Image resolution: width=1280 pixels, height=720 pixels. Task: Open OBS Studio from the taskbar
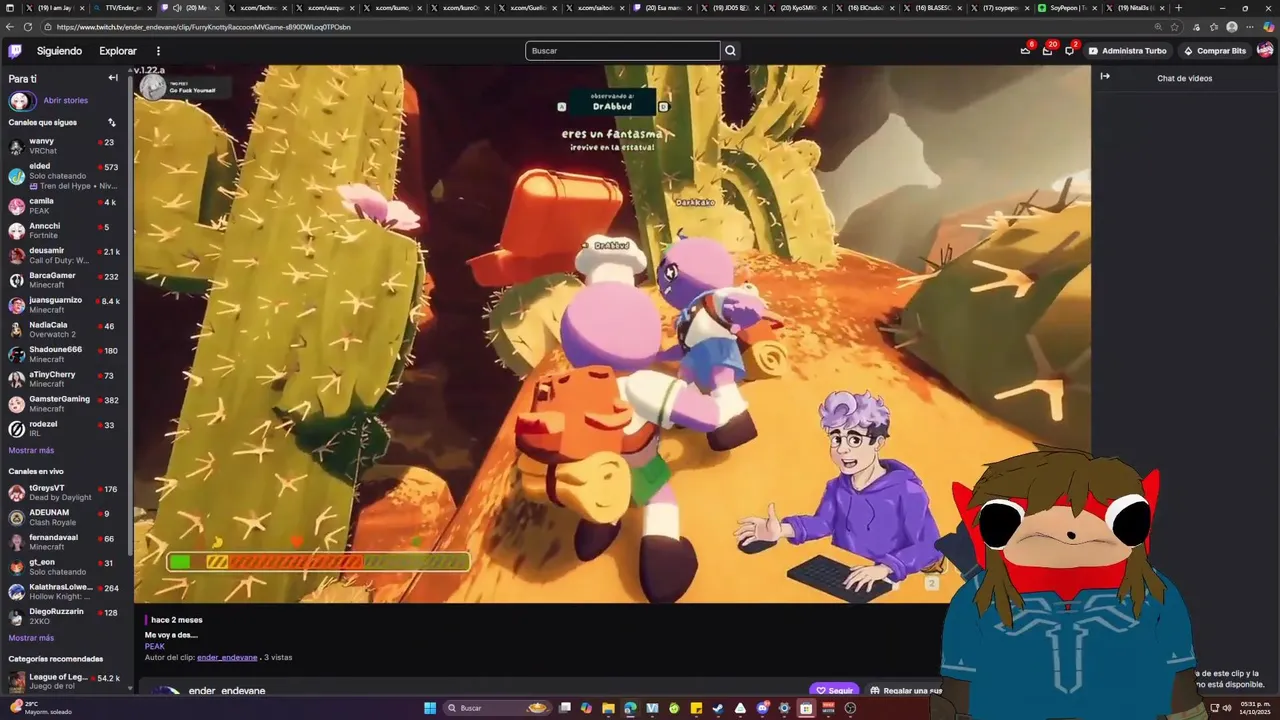[850, 708]
